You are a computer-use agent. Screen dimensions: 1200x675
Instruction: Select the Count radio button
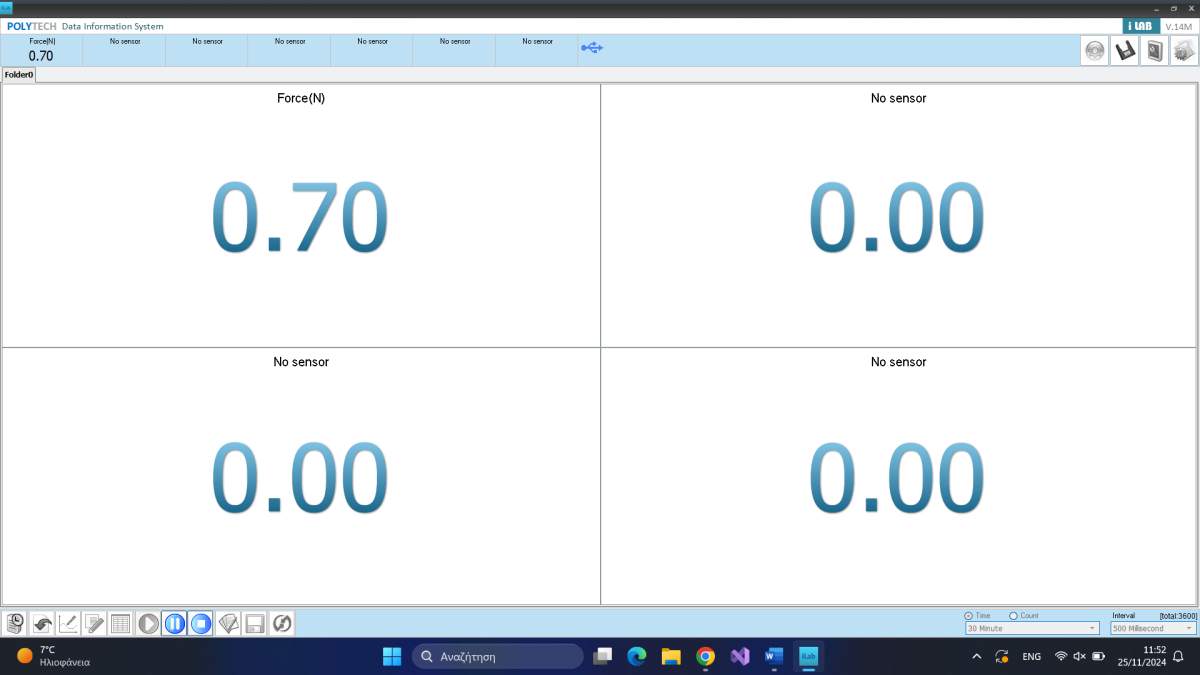pos(1013,616)
